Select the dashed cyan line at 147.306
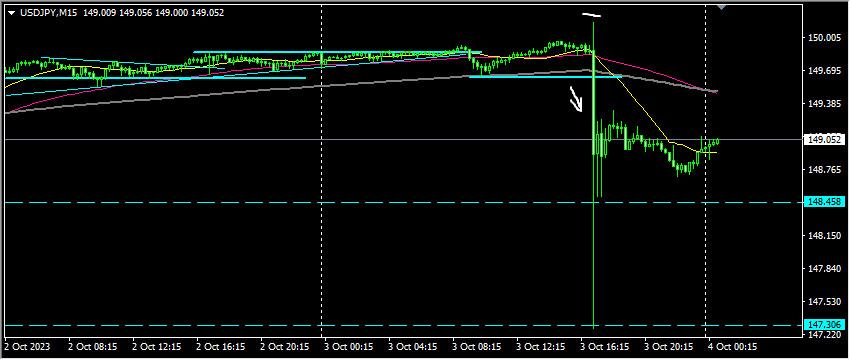850x360 pixels. (x=401, y=325)
